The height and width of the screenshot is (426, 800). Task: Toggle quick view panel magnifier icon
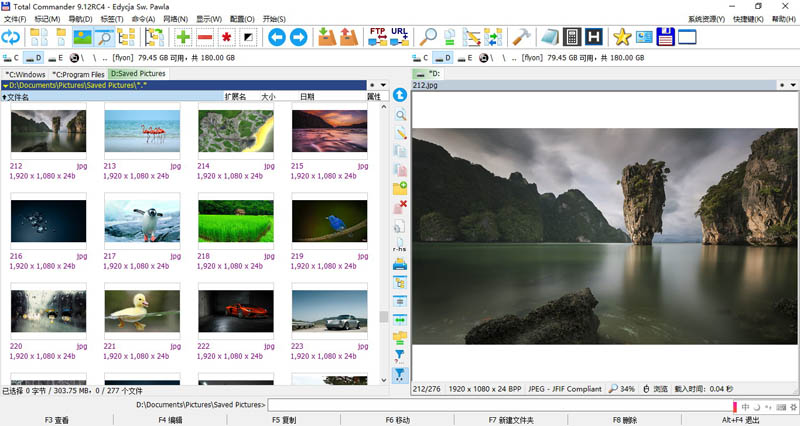104,37
